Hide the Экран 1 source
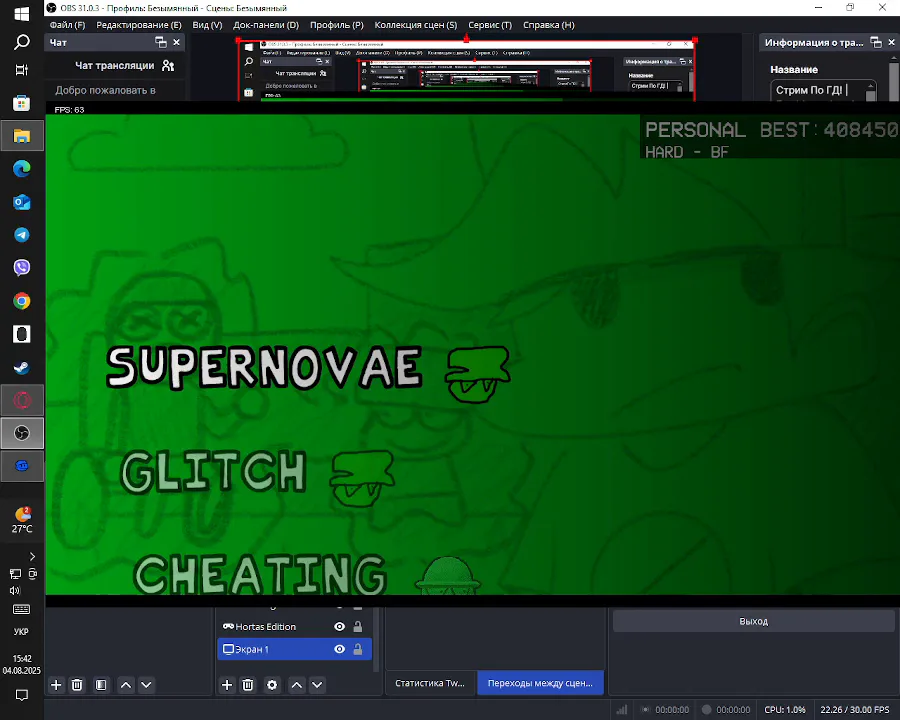This screenshot has width=900, height=720. [x=340, y=649]
